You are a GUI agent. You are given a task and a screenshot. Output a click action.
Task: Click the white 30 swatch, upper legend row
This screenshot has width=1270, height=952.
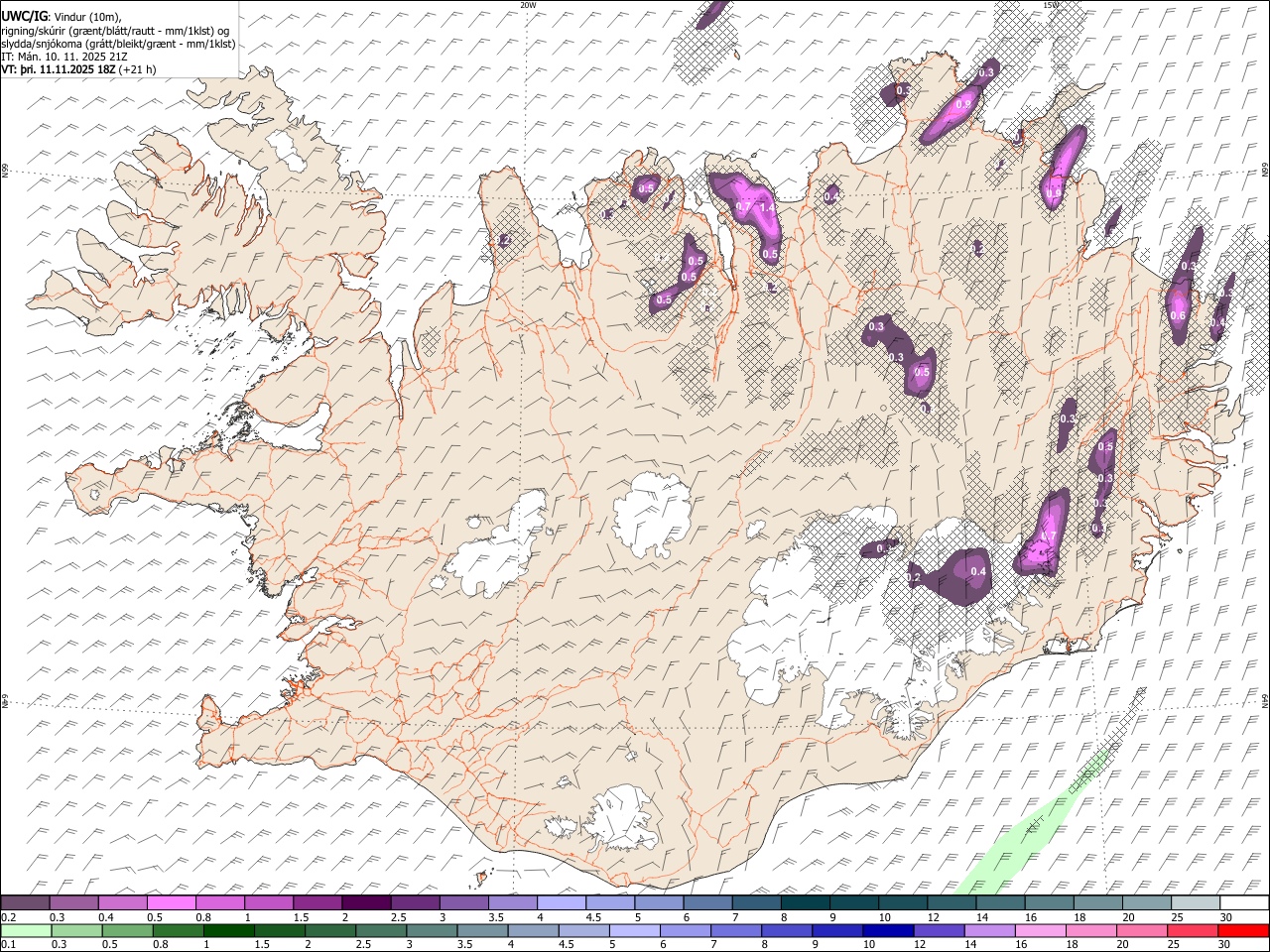(x=1243, y=903)
